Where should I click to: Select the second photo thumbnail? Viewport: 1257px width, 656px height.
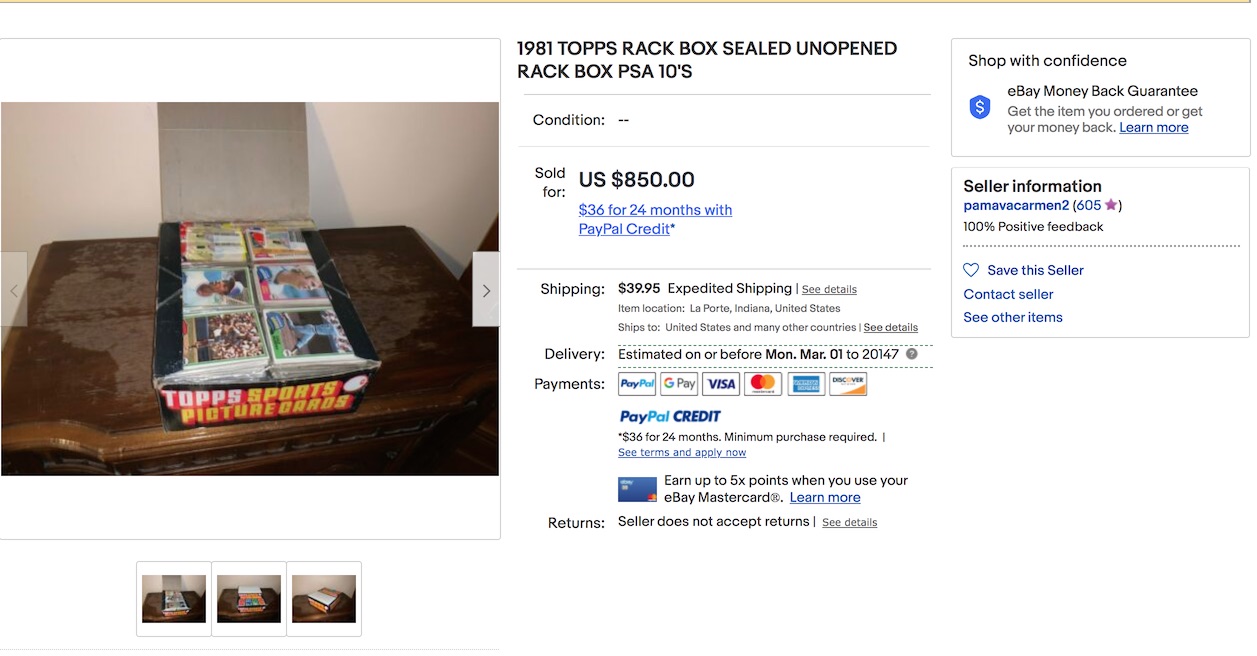pyautogui.click(x=249, y=598)
